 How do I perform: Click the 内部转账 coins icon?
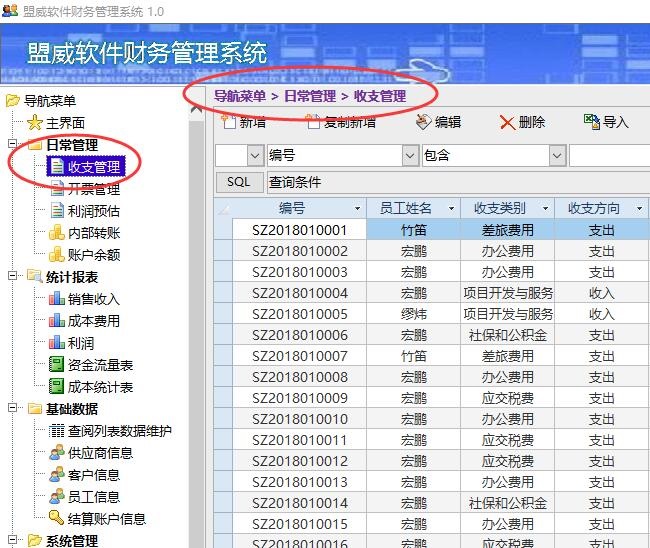pyautogui.click(x=57, y=233)
